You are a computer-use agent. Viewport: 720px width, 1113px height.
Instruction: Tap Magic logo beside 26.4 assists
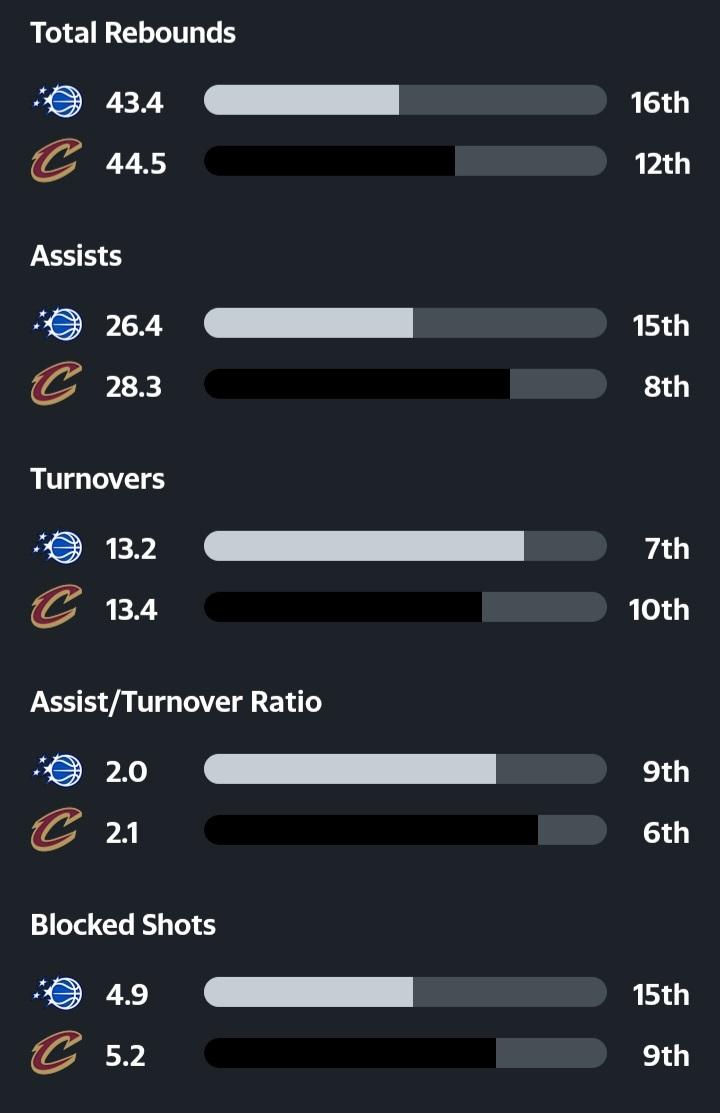pyautogui.click(x=57, y=324)
